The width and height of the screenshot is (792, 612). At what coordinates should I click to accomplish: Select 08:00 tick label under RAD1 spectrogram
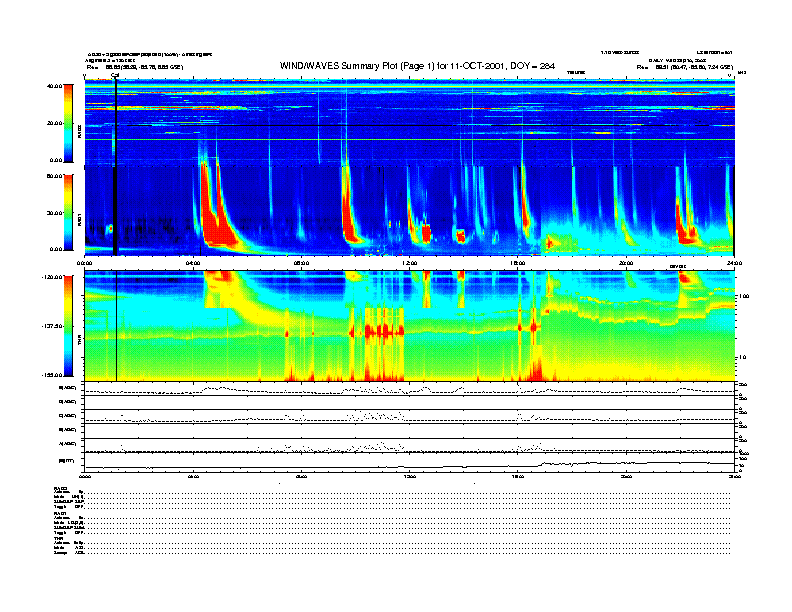[x=301, y=263]
